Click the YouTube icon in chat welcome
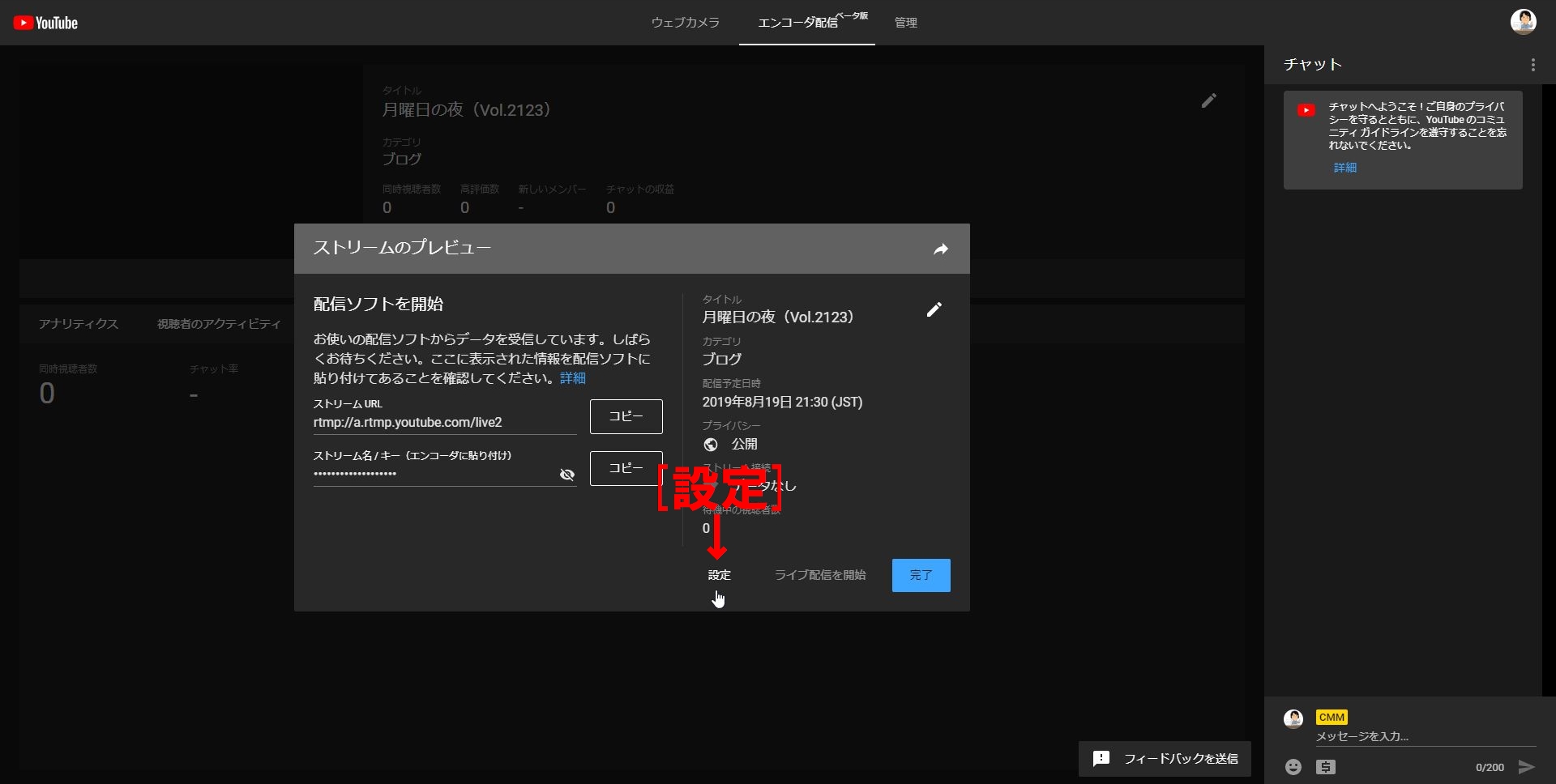 (x=1306, y=110)
